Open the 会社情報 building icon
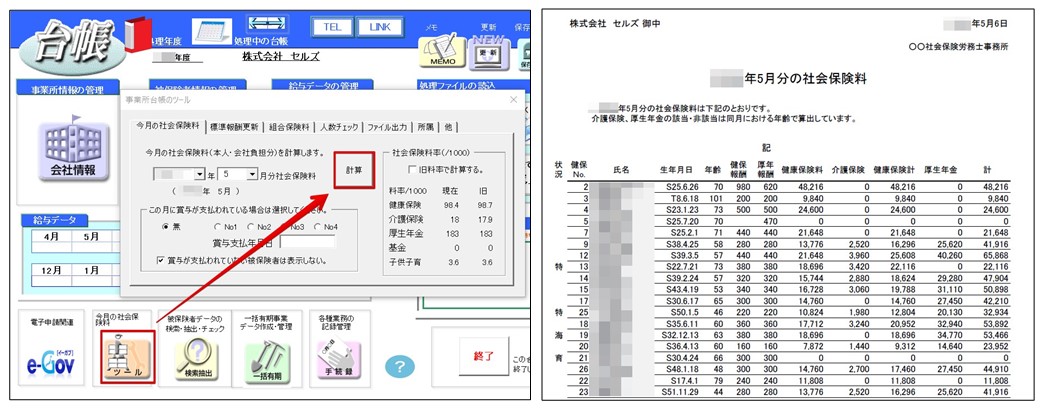 73,151
